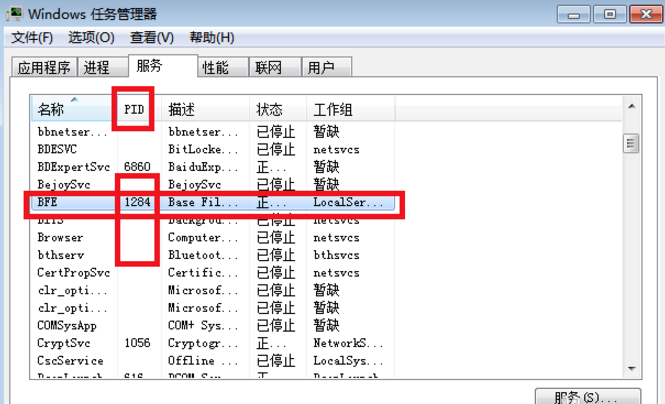The height and width of the screenshot is (404, 665).
Task: Click the NetworkS... workgroup cell
Action: pyautogui.click(x=348, y=343)
